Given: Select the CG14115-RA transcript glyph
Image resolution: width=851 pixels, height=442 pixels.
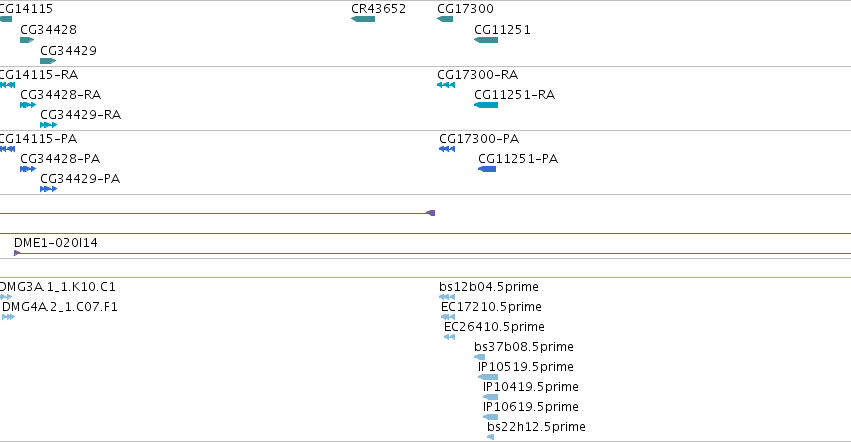Looking at the screenshot, I should 8,85.
